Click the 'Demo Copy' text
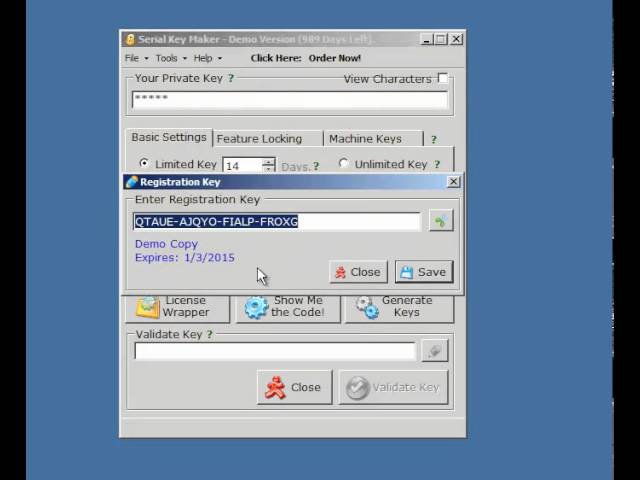 point(167,244)
